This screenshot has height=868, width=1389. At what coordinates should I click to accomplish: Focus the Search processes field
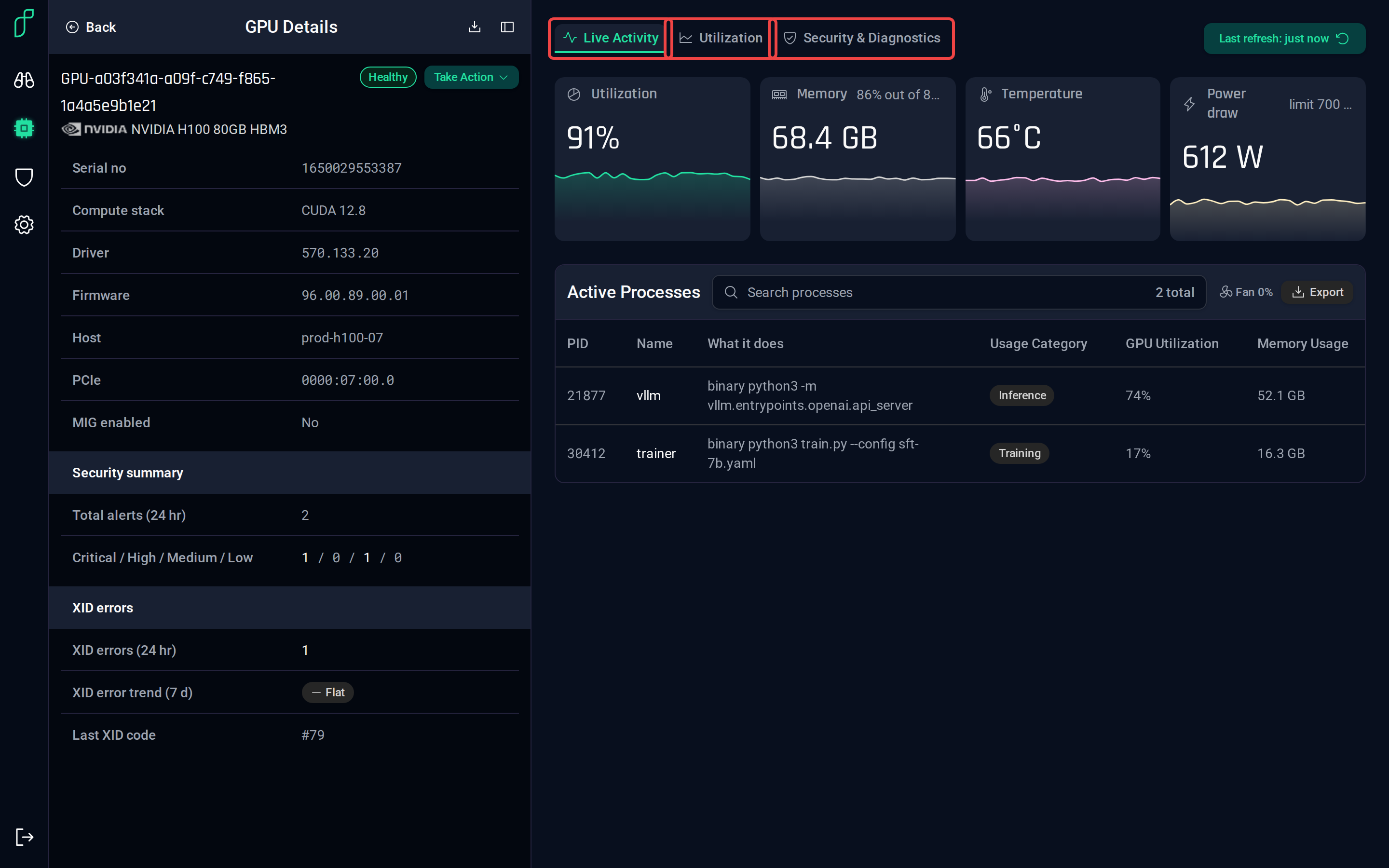point(958,292)
